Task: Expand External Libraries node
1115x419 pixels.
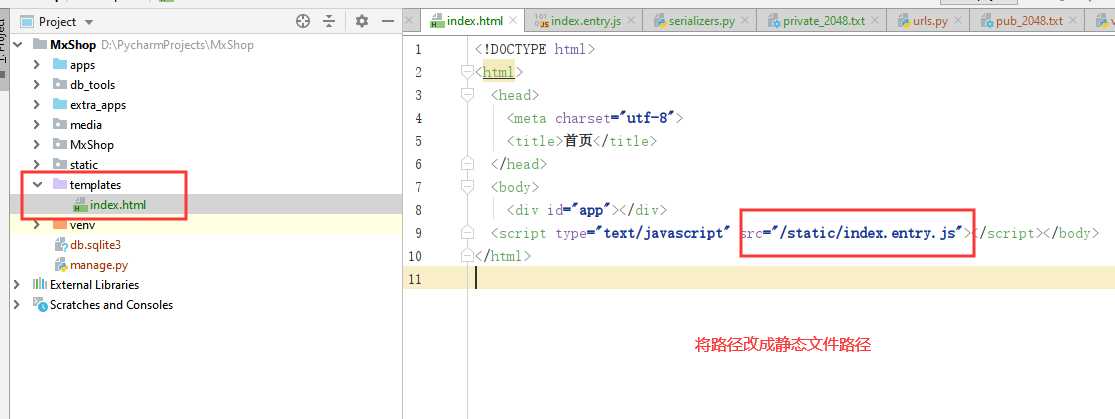Action: click(x=16, y=285)
